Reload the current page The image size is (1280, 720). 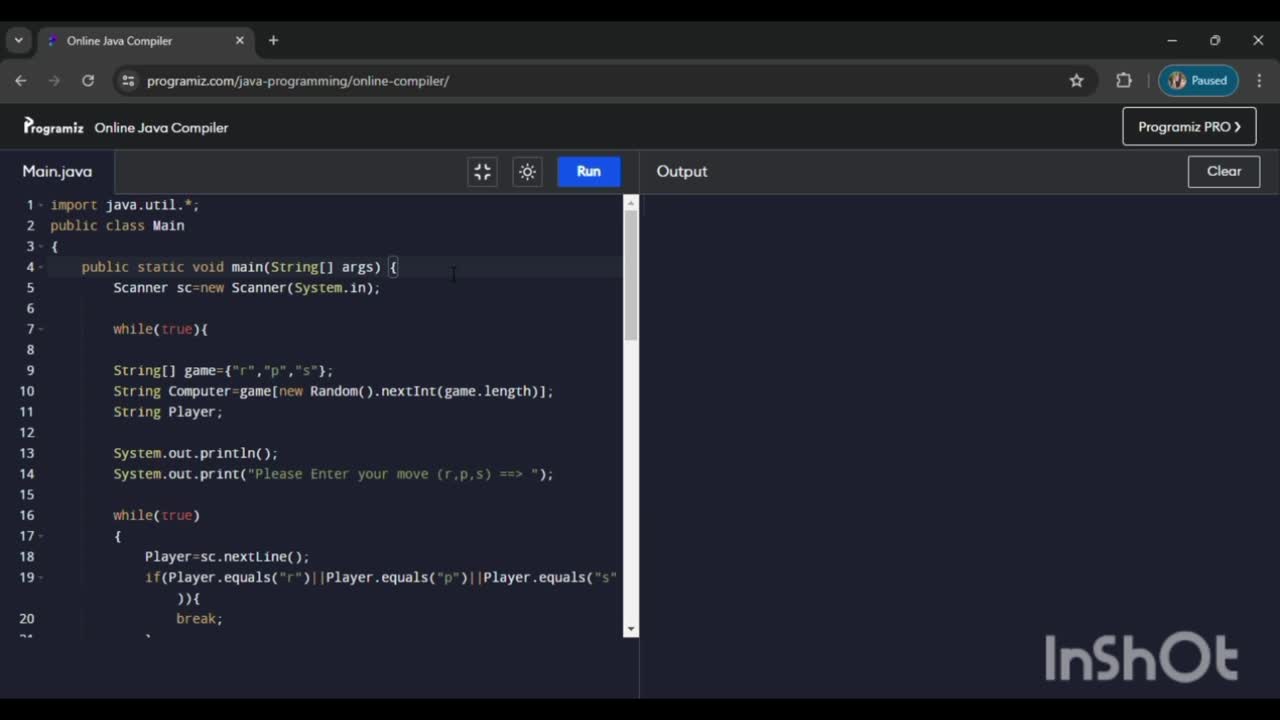click(88, 81)
